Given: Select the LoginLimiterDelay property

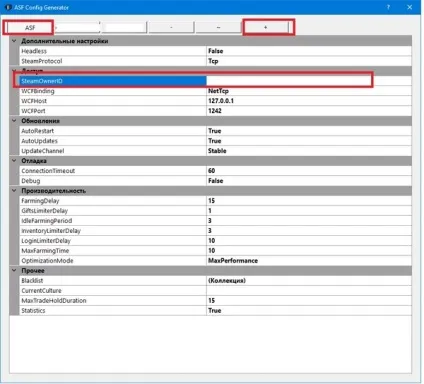Looking at the screenshot, I should coord(113,241).
